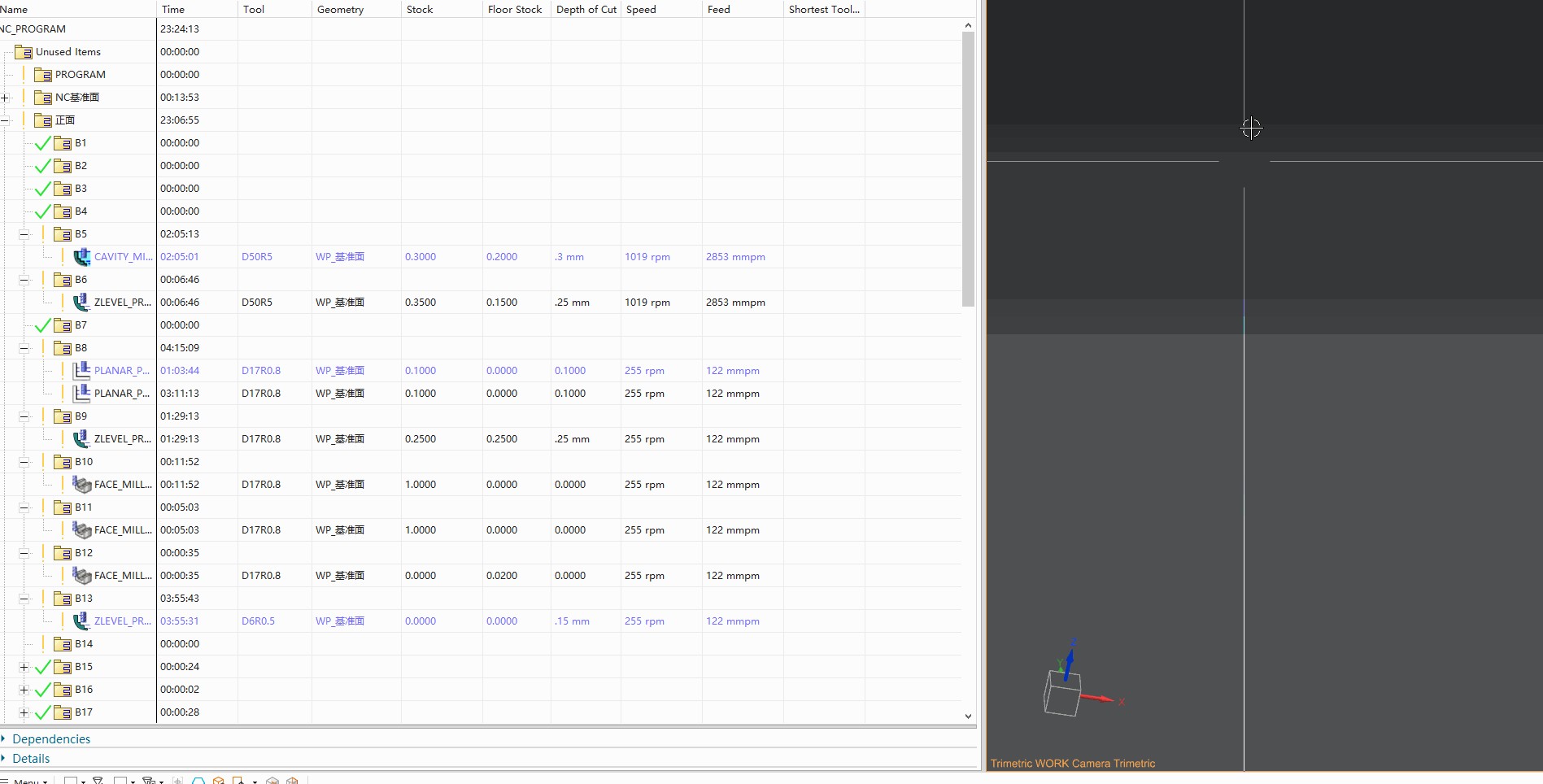The width and height of the screenshot is (1543, 784).
Task: Sort by the Name column header
Action: point(77,9)
